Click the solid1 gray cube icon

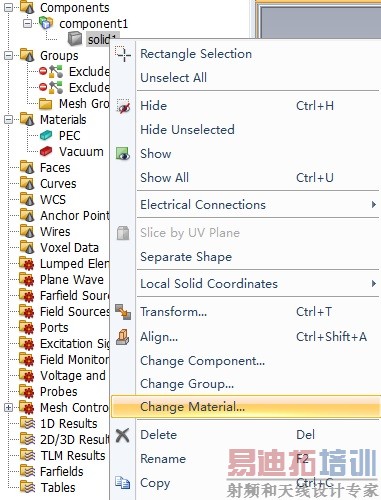click(75, 39)
